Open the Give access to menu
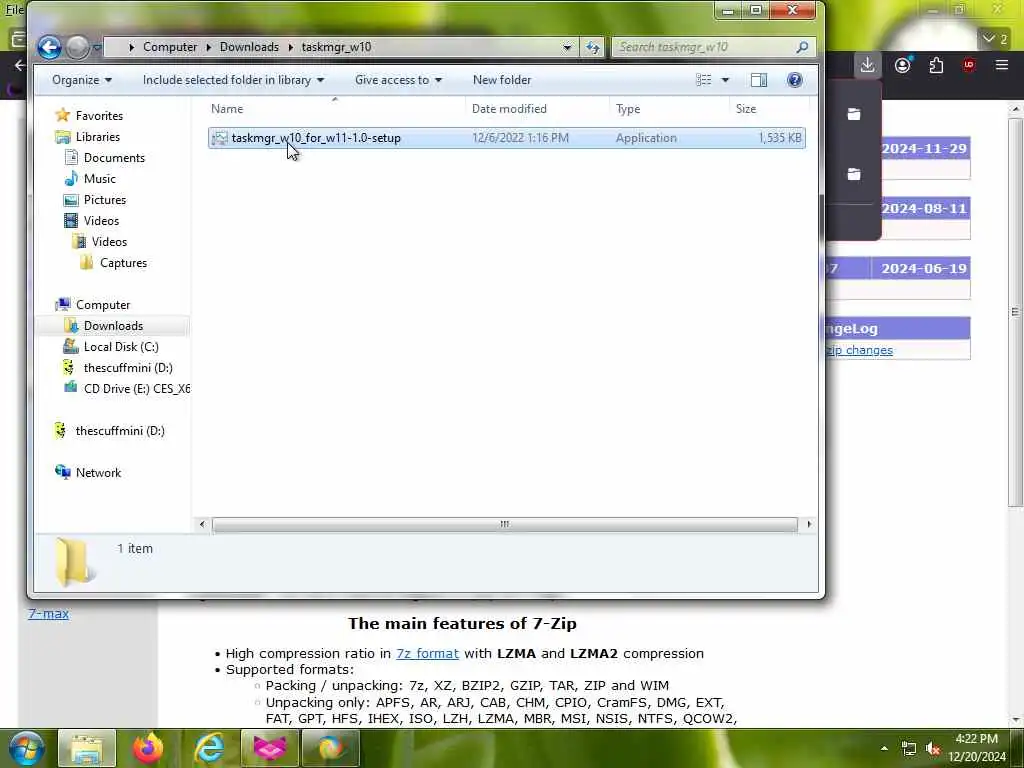 coord(398,80)
